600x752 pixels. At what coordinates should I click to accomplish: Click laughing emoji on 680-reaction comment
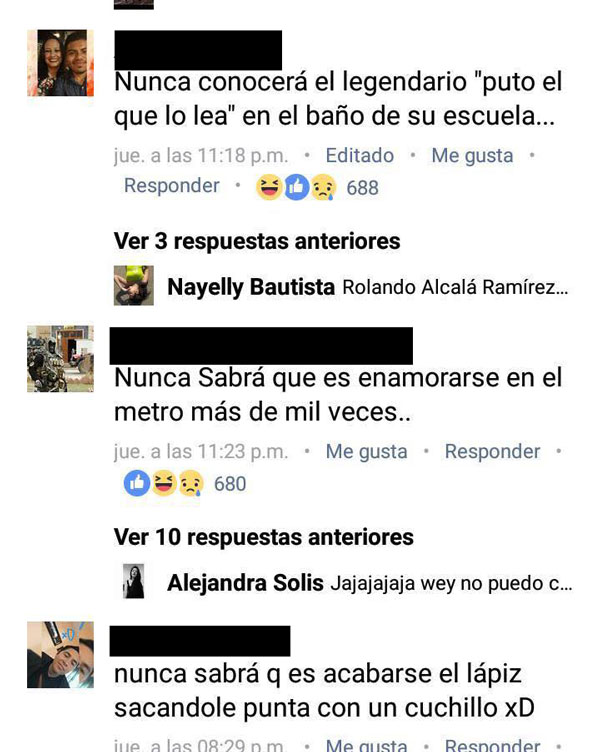(x=164, y=483)
